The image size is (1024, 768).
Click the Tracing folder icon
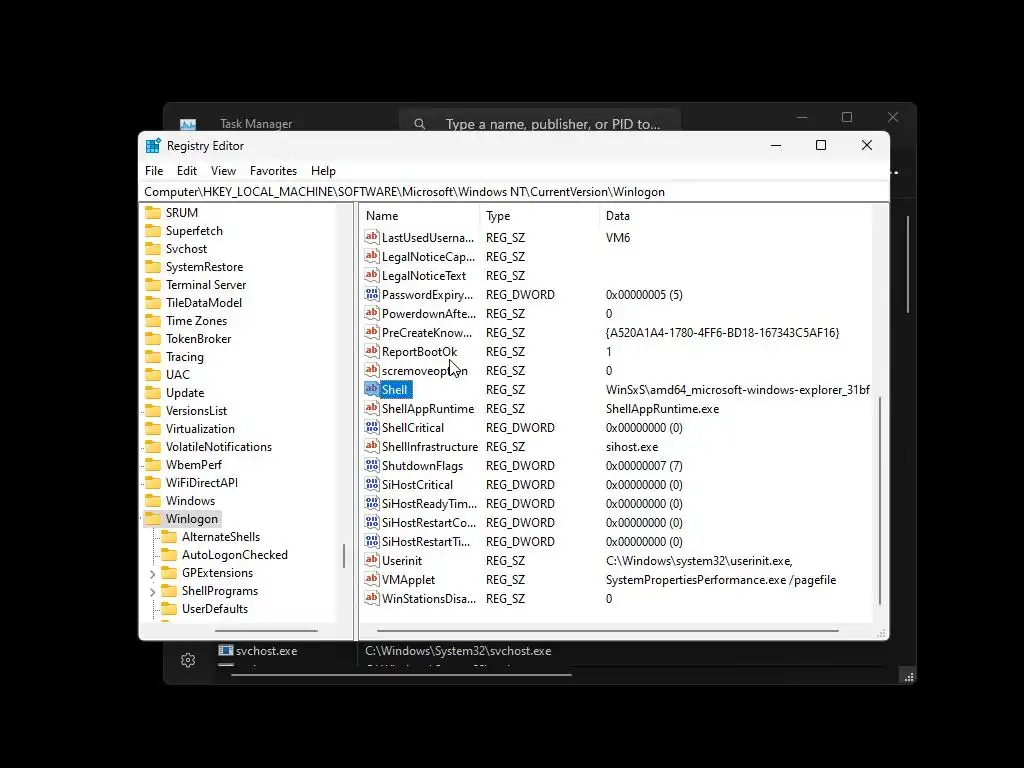coord(153,357)
